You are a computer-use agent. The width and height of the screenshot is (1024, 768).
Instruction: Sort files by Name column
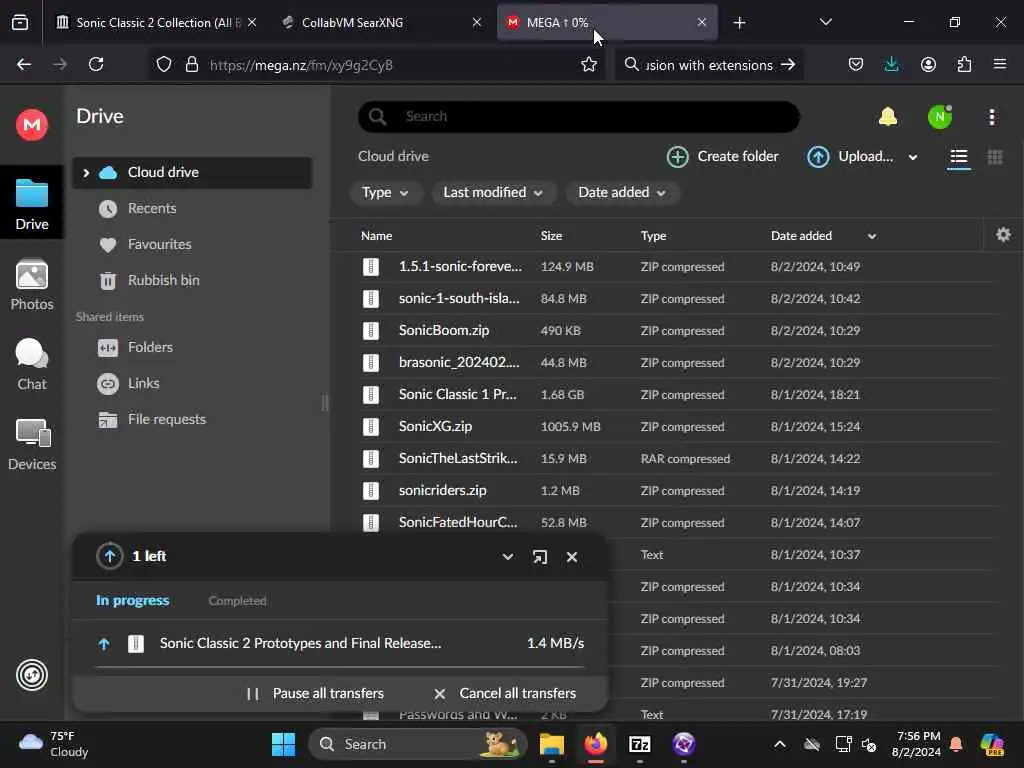coord(377,236)
